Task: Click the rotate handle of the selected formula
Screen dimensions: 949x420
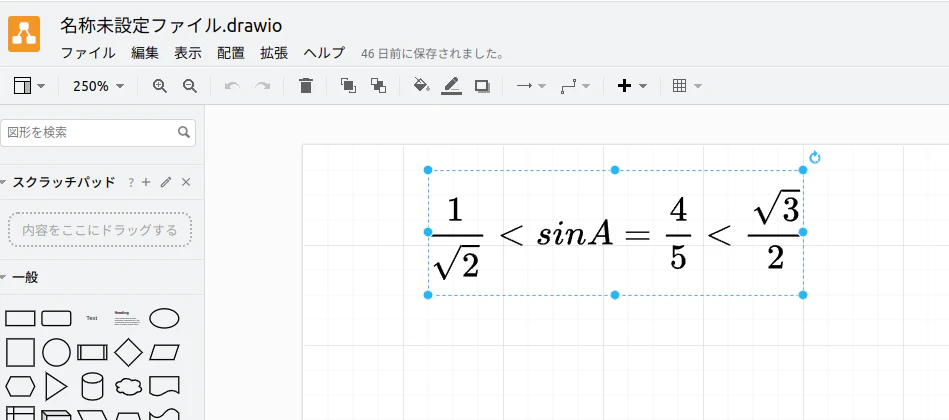Action: (x=815, y=158)
